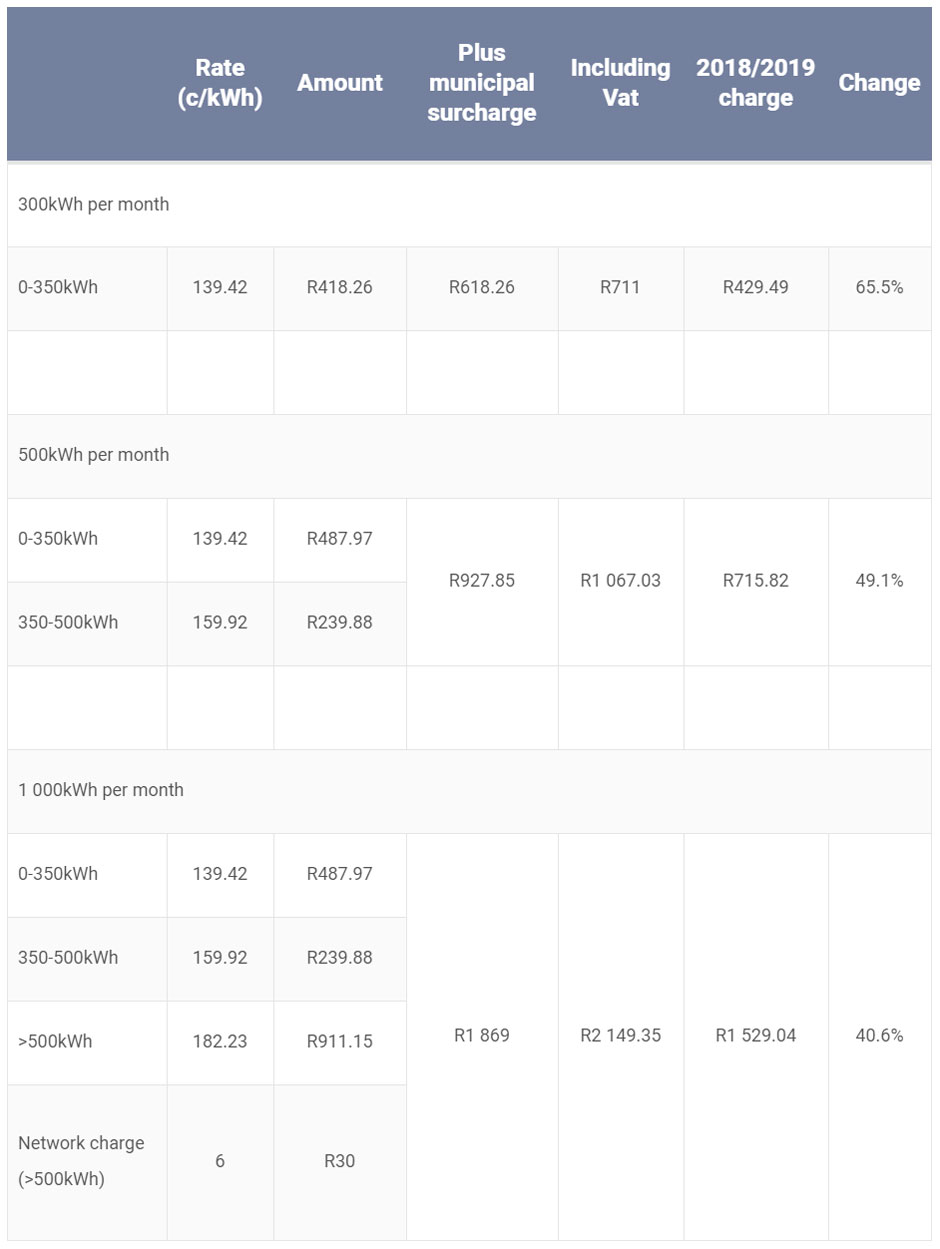Click the R927.85 surcharge cell
The width and height of the screenshot is (940, 1249).
tap(482, 581)
